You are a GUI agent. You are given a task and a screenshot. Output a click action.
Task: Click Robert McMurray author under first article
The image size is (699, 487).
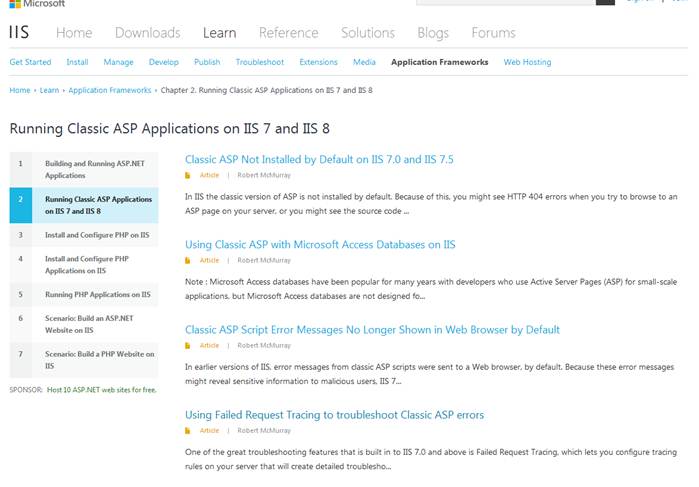tap(264, 175)
